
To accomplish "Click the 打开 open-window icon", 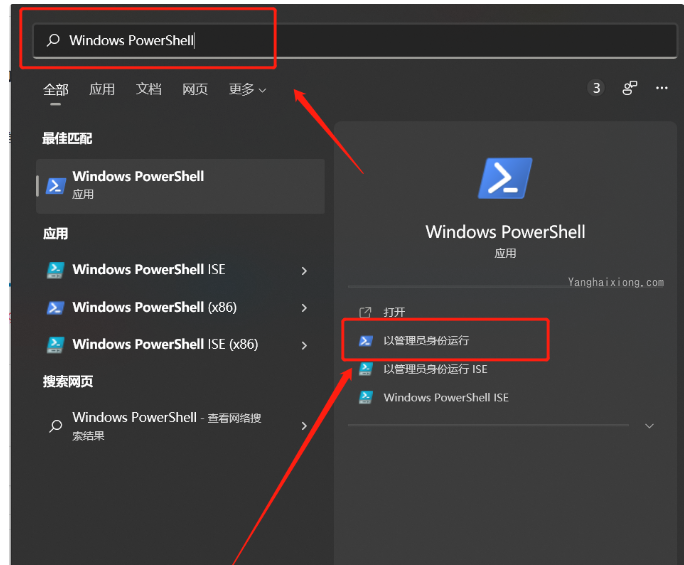I will pos(365,312).
